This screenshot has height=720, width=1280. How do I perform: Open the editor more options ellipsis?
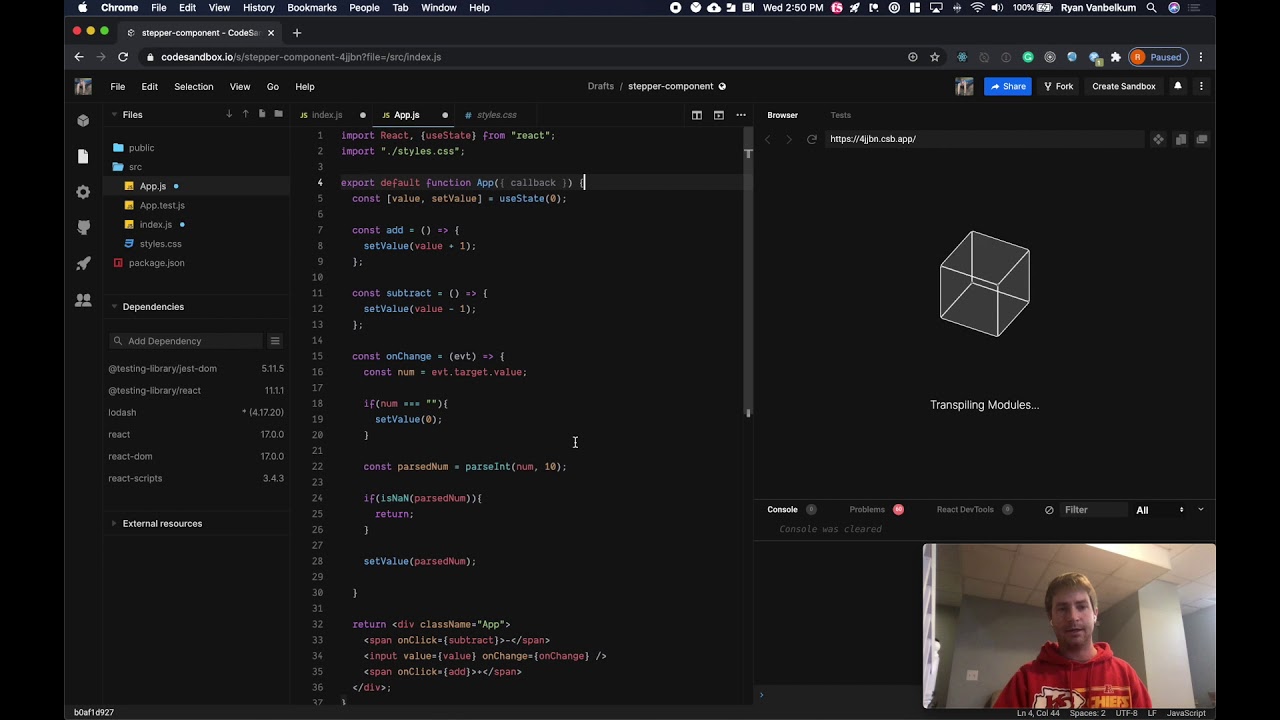(x=741, y=115)
